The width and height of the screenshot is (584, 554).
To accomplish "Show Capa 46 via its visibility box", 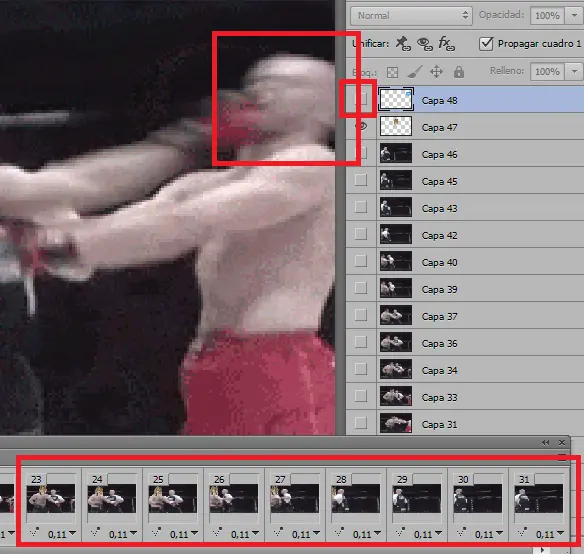I will 361,153.
